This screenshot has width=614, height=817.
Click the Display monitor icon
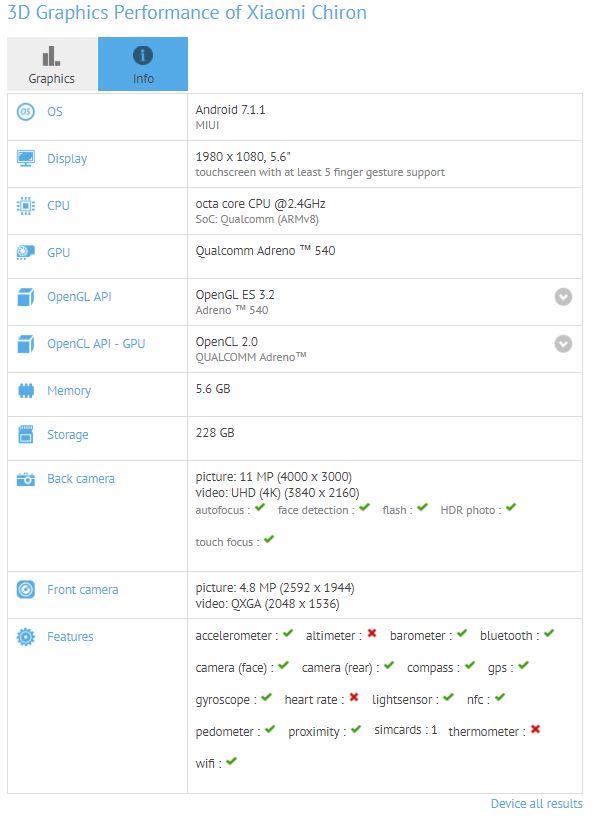click(26, 159)
